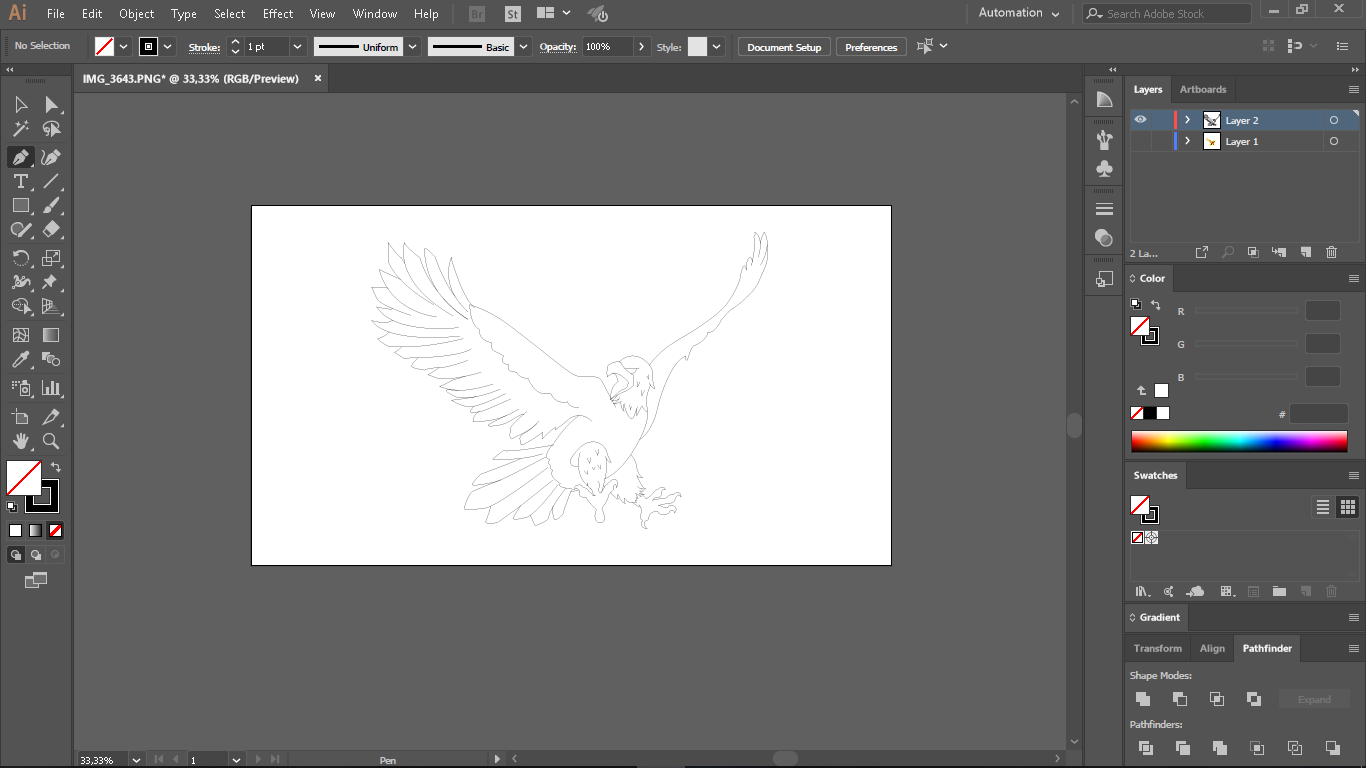Viewport: 1366px width, 768px height.
Task: Select the Selection tool arrow
Action: (x=20, y=105)
